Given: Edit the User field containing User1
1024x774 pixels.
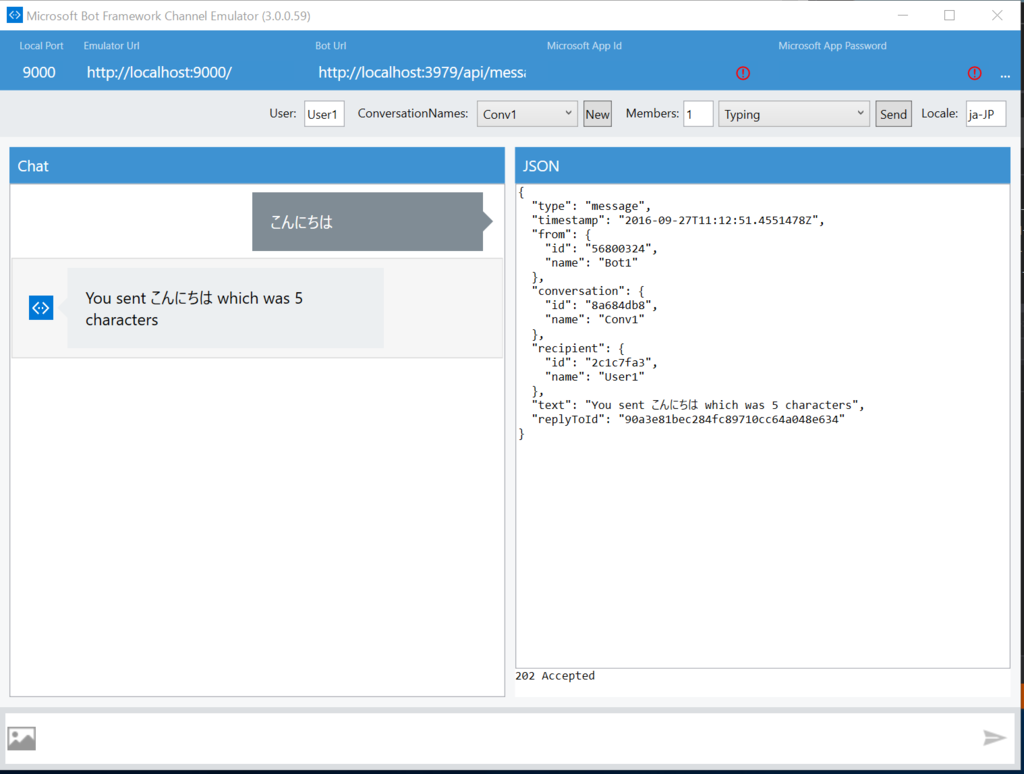Looking at the screenshot, I should [x=324, y=114].
